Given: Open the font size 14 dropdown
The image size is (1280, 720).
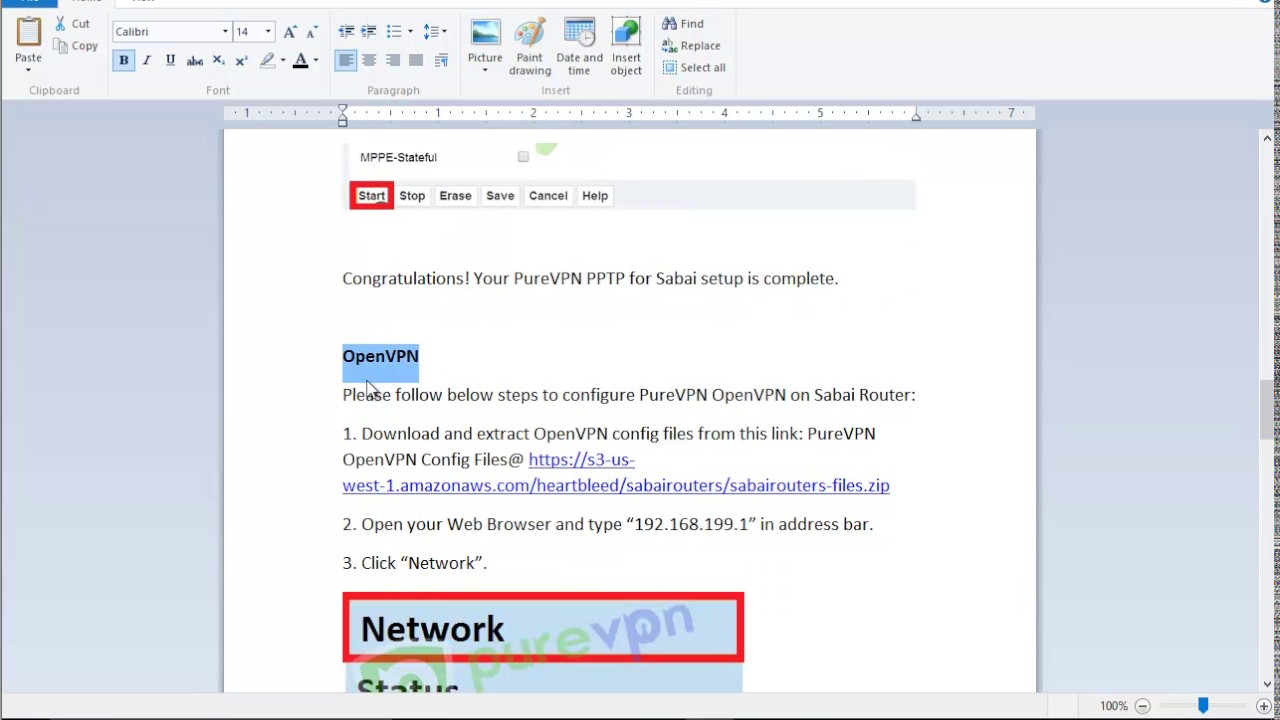Looking at the screenshot, I should point(268,32).
